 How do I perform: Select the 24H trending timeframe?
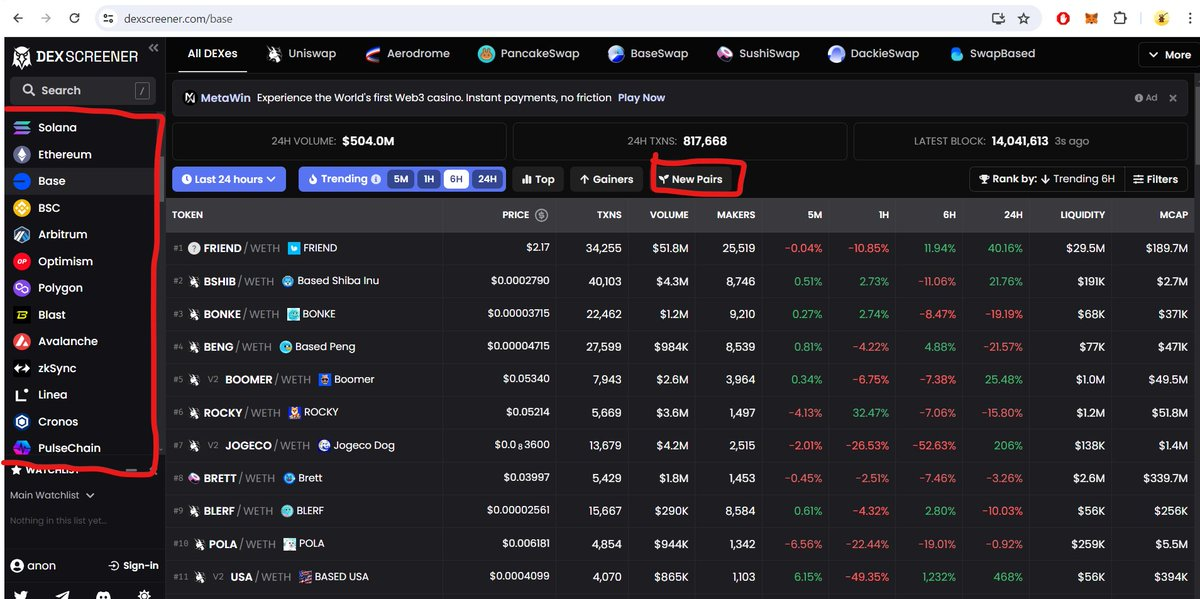(487, 179)
